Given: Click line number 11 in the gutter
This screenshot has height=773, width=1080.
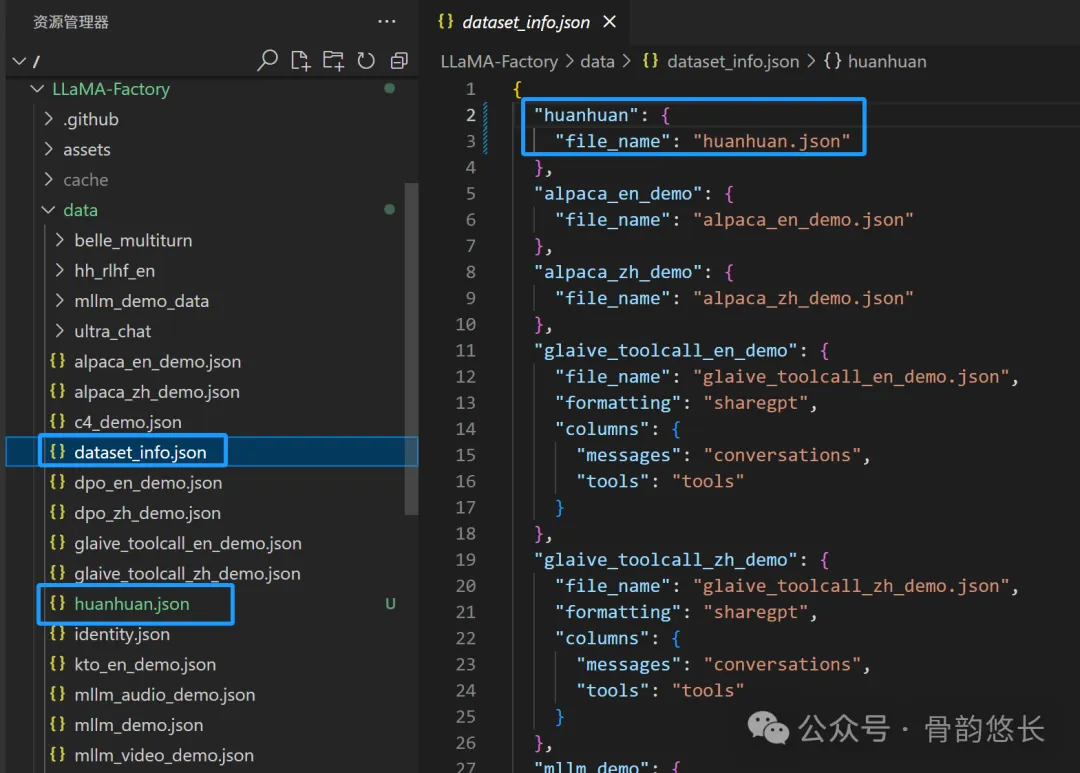Looking at the screenshot, I should (466, 351).
